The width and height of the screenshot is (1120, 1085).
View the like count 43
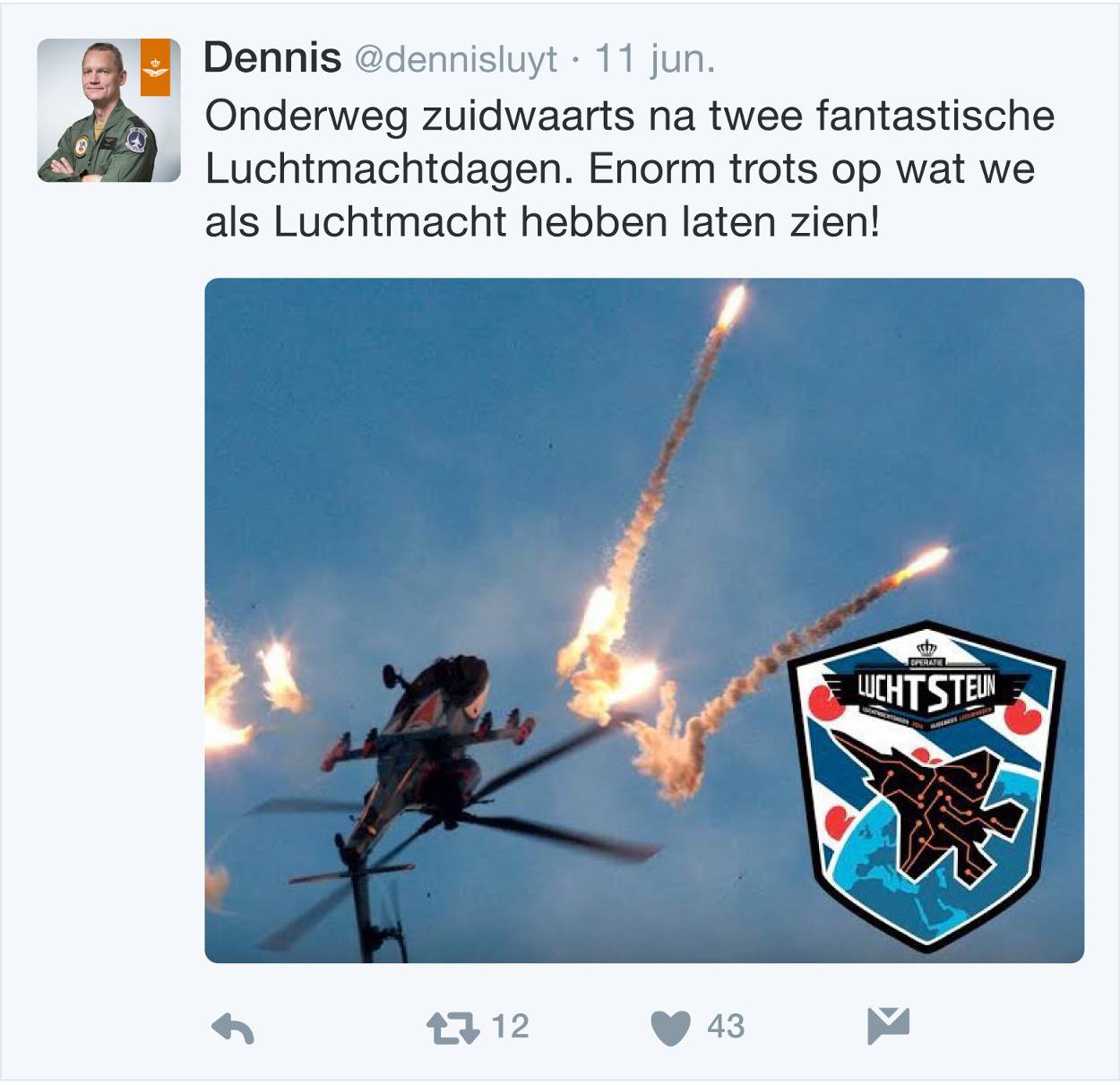(726, 1027)
